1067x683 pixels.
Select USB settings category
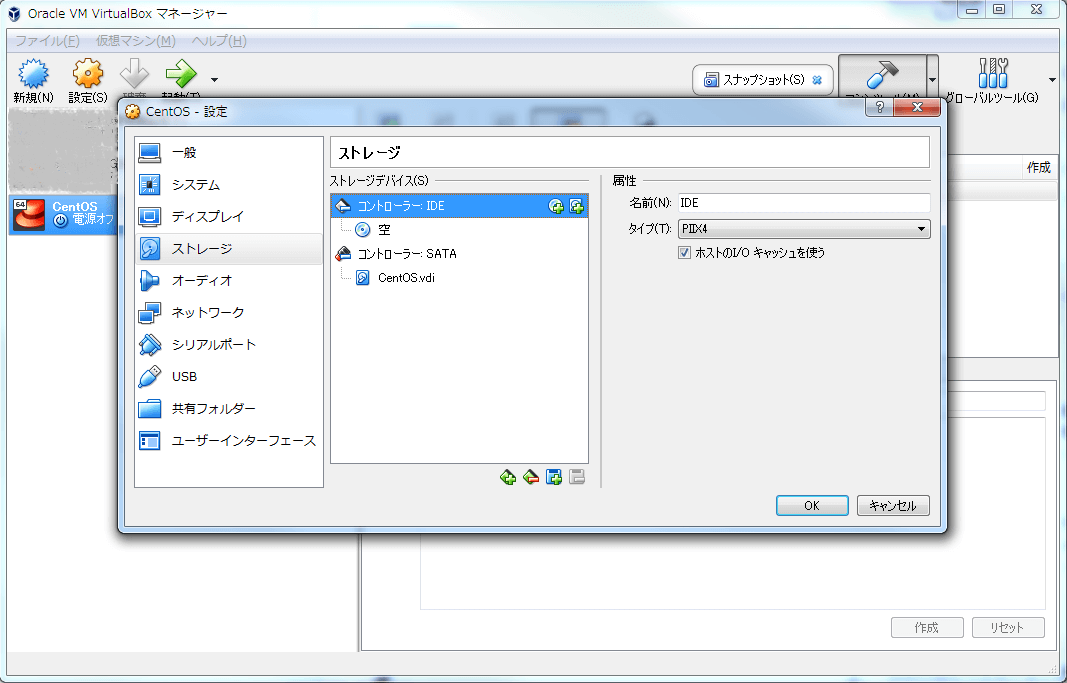(x=229, y=376)
